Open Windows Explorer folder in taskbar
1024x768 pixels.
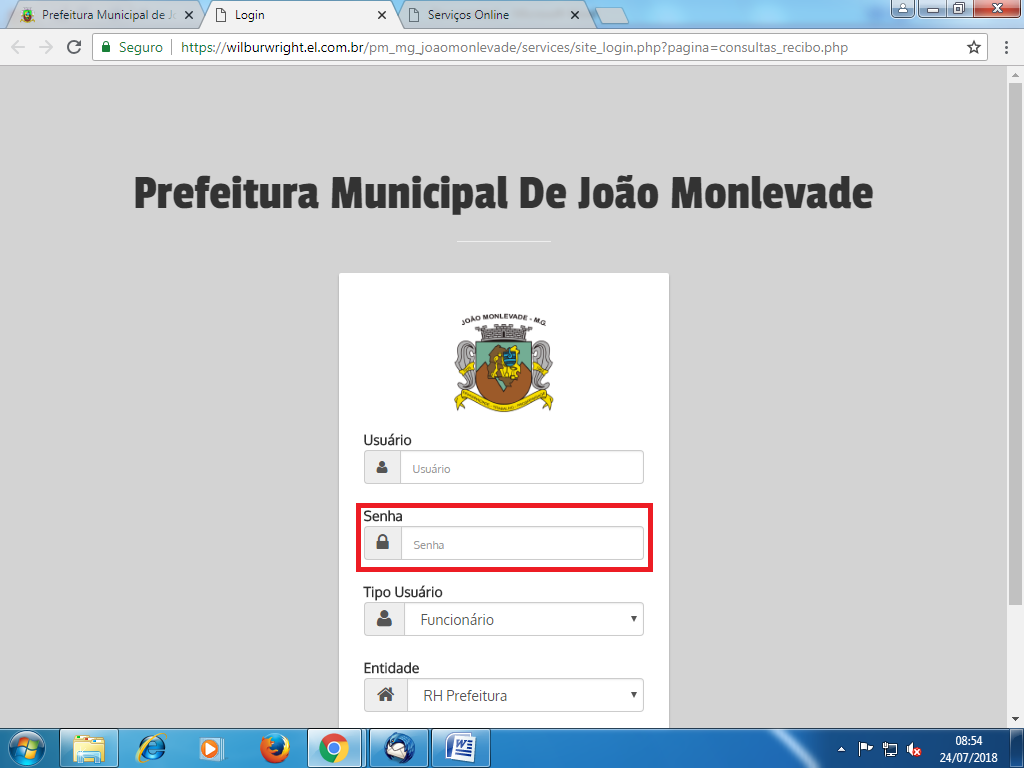(90, 748)
